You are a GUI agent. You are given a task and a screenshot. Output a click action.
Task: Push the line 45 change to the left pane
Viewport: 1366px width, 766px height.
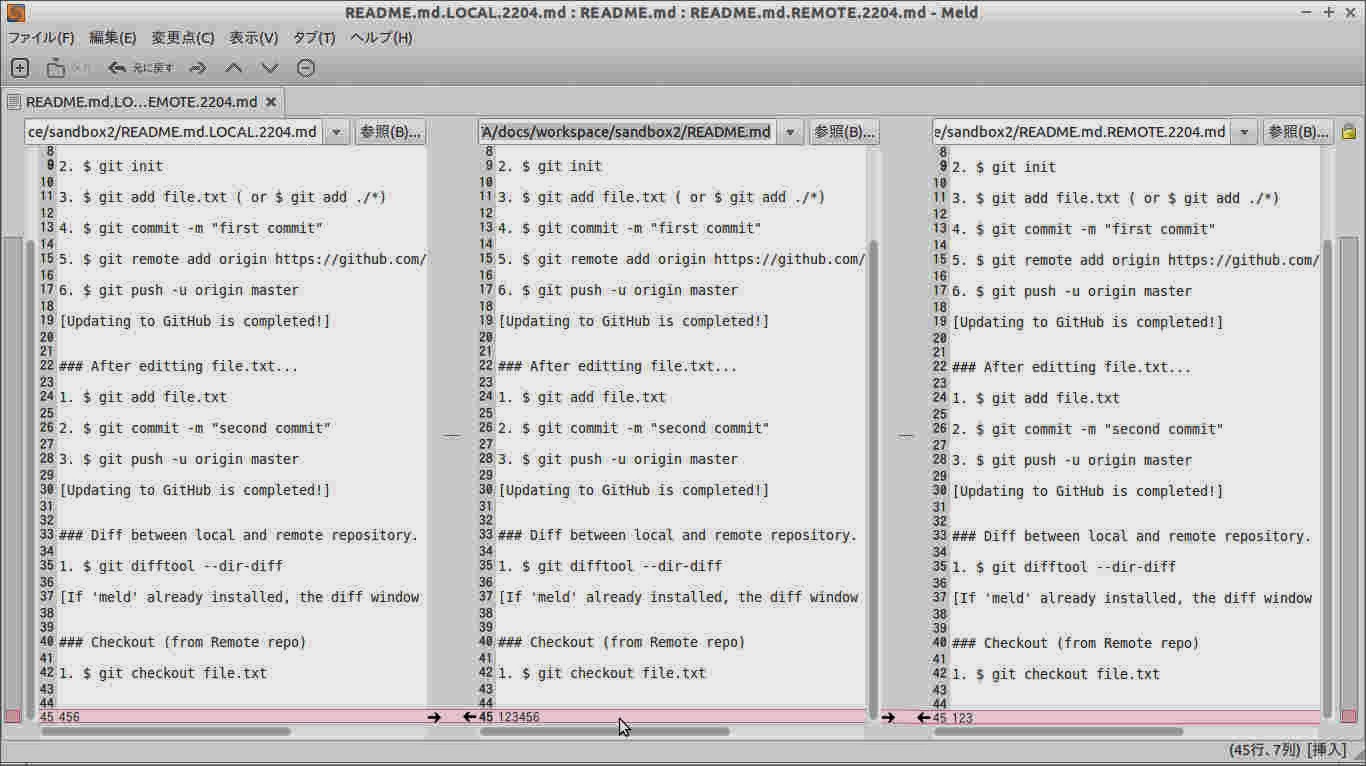tap(468, 716)
